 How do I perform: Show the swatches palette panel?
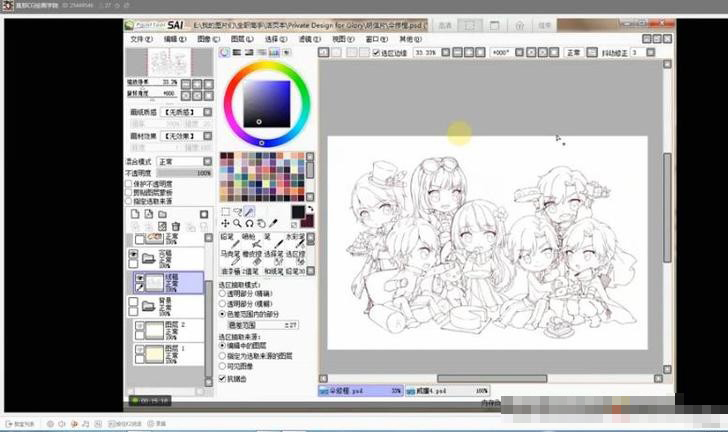[274, 52]
